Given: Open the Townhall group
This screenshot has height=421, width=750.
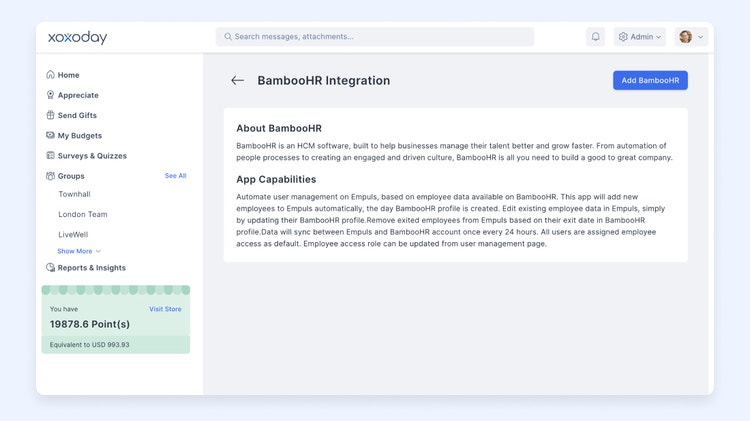Looking at the screenshot, I should click(74, 194).
